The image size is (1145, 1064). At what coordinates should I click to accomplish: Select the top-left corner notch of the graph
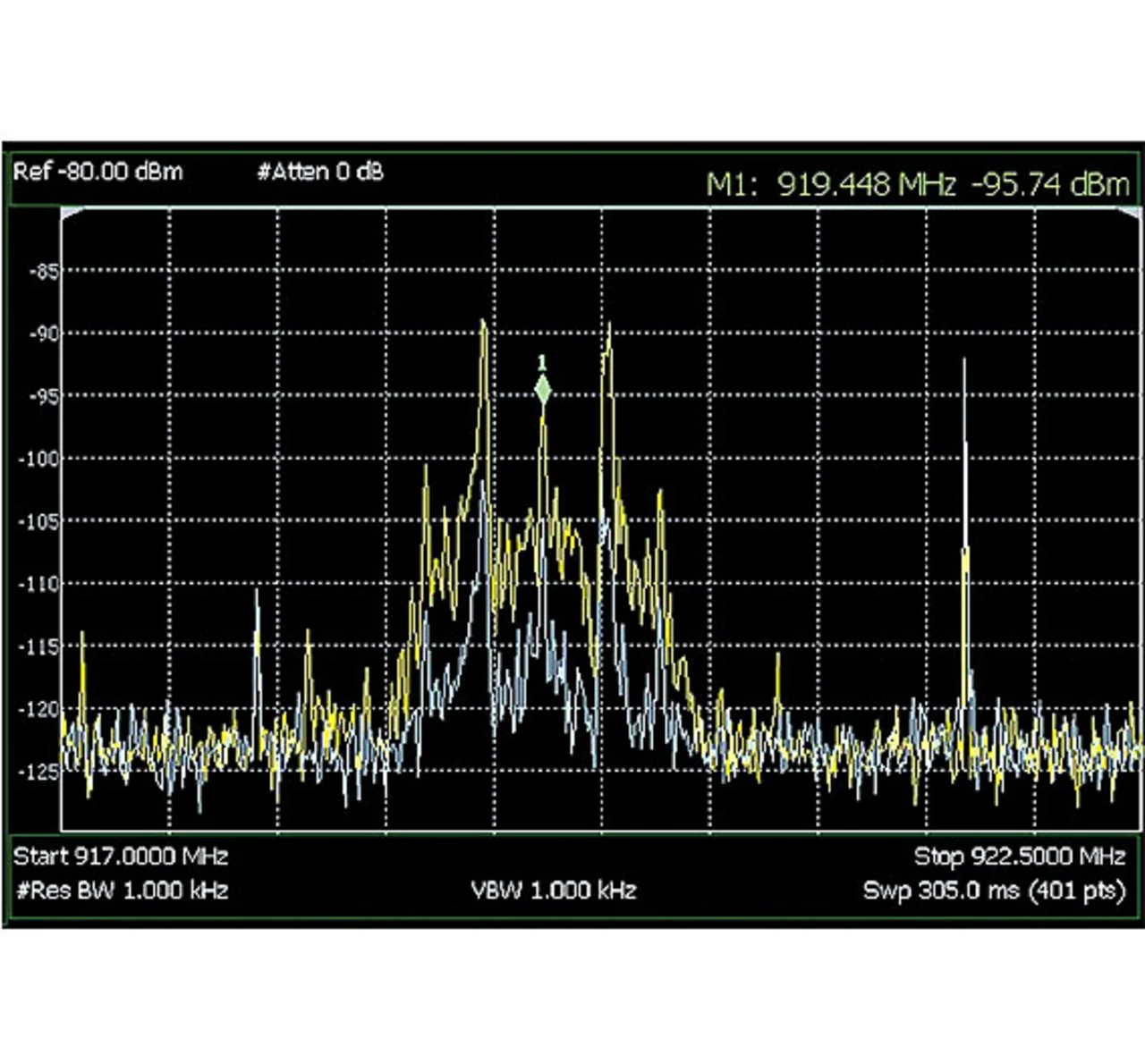(x=69, y=213)
